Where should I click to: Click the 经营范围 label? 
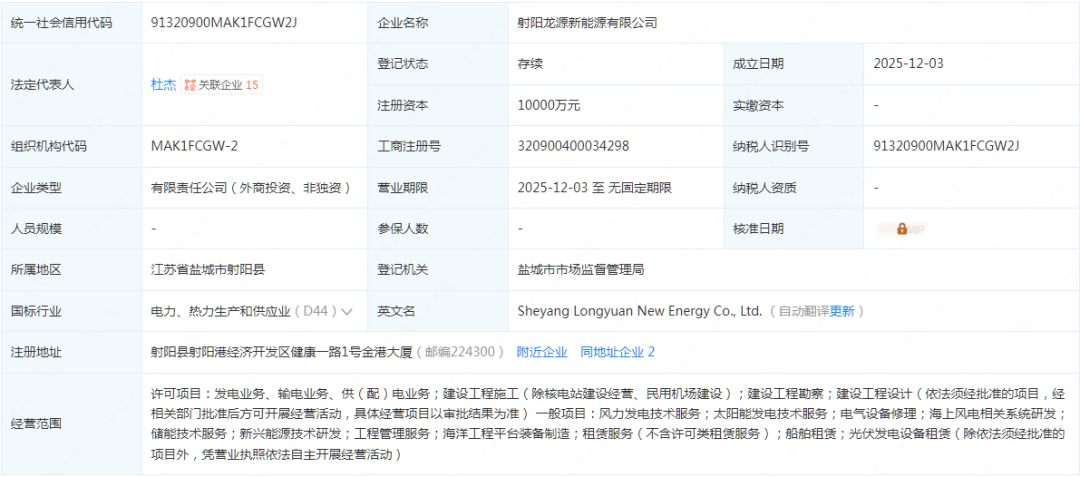click(36, 424)
